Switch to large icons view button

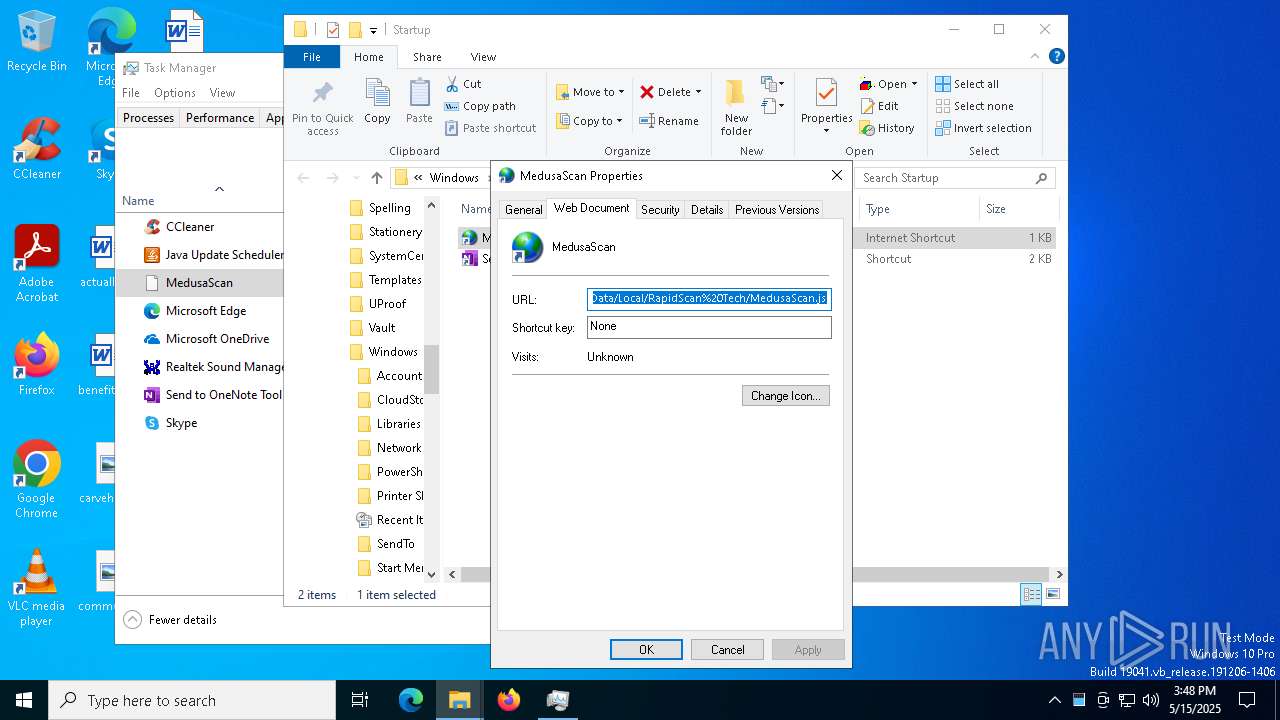pos(1052,594)
